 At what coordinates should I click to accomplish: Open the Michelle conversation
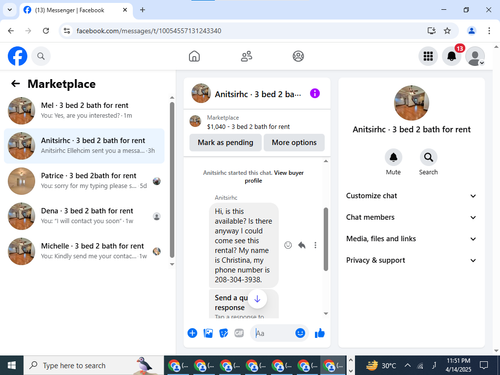point(84,251)
